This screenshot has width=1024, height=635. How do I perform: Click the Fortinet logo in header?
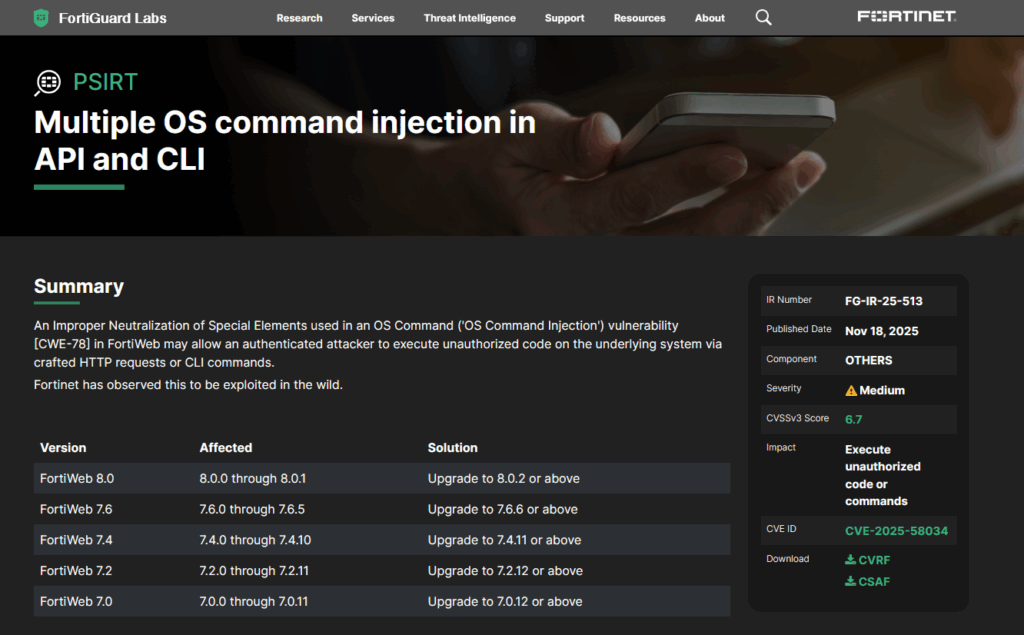906,17
